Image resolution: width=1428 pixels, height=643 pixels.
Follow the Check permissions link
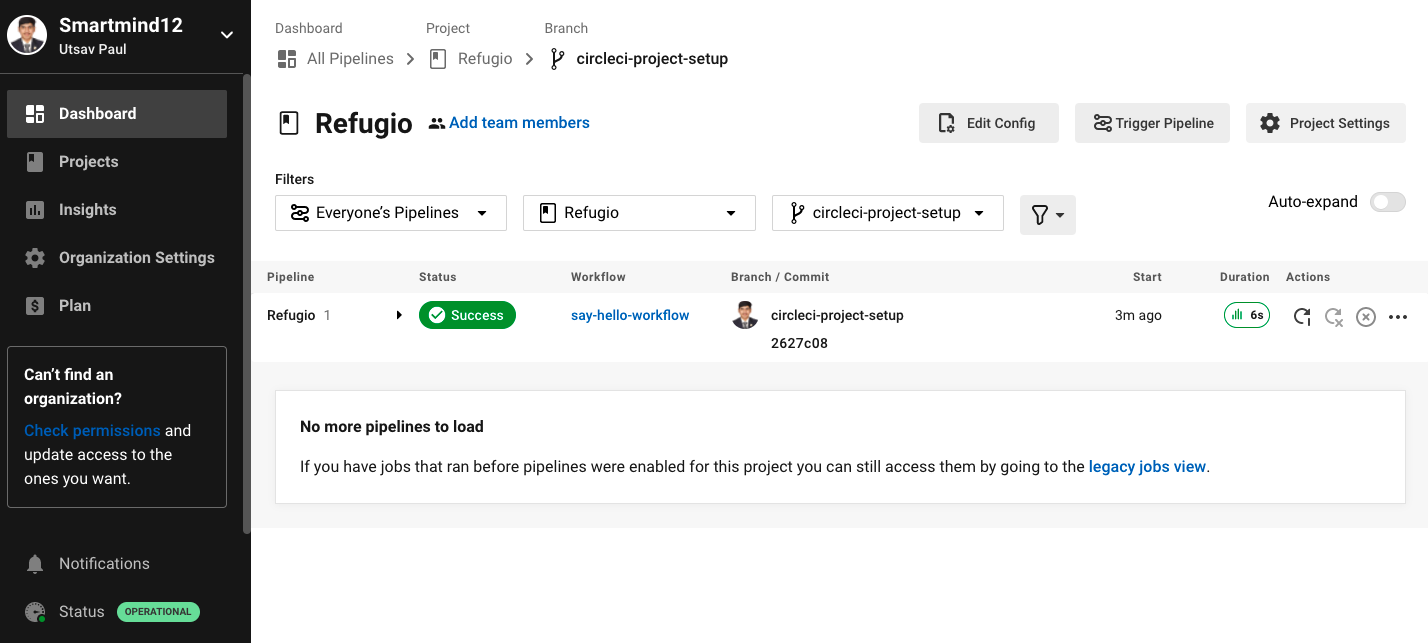(92, 431)
